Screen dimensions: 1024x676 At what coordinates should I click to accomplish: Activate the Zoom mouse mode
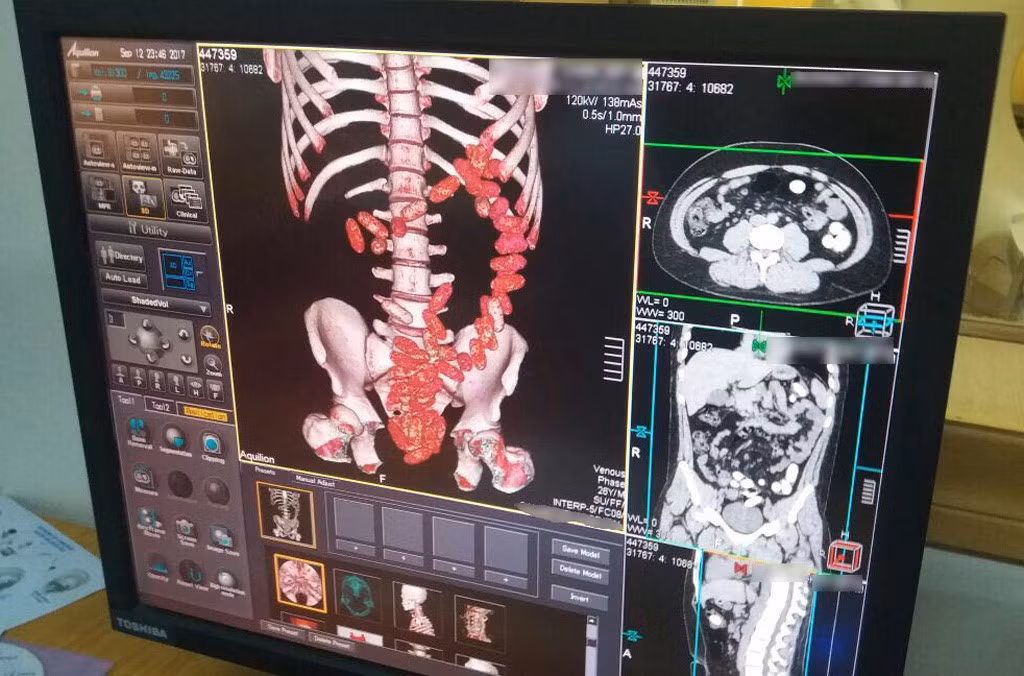pos(213,366)
